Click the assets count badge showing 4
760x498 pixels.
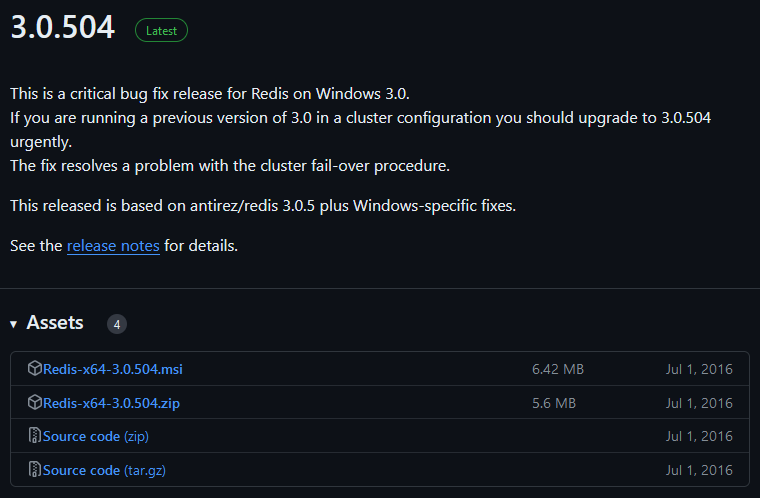[117, 324]
